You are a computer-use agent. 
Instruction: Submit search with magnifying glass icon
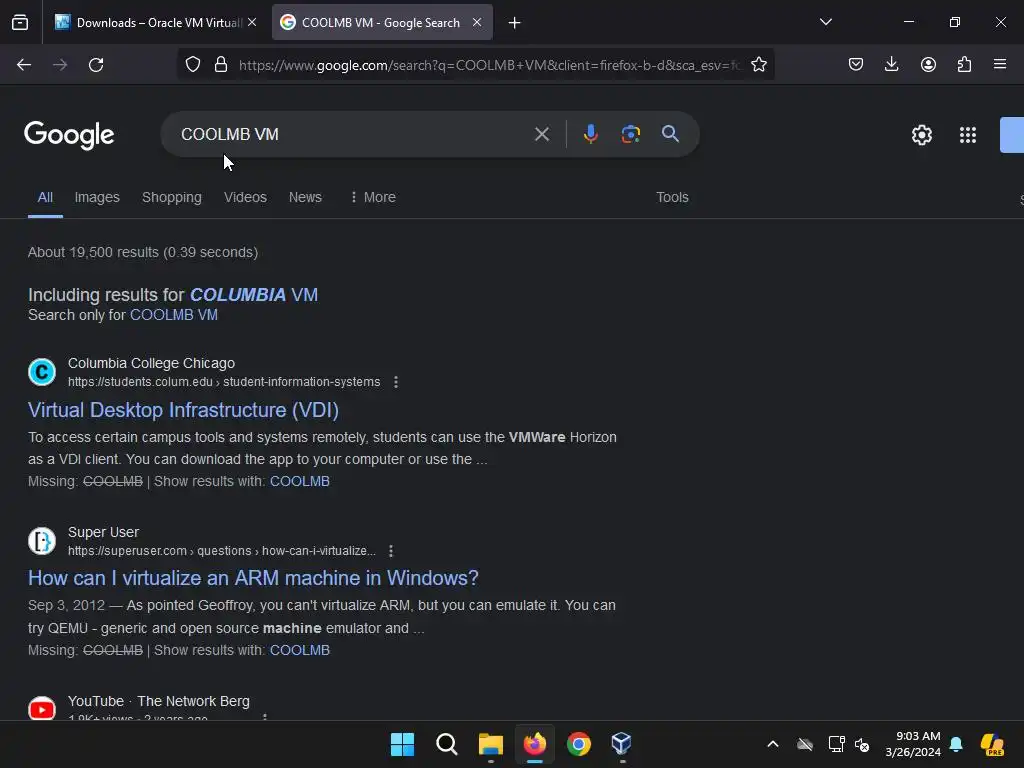[x=670, y=134]
